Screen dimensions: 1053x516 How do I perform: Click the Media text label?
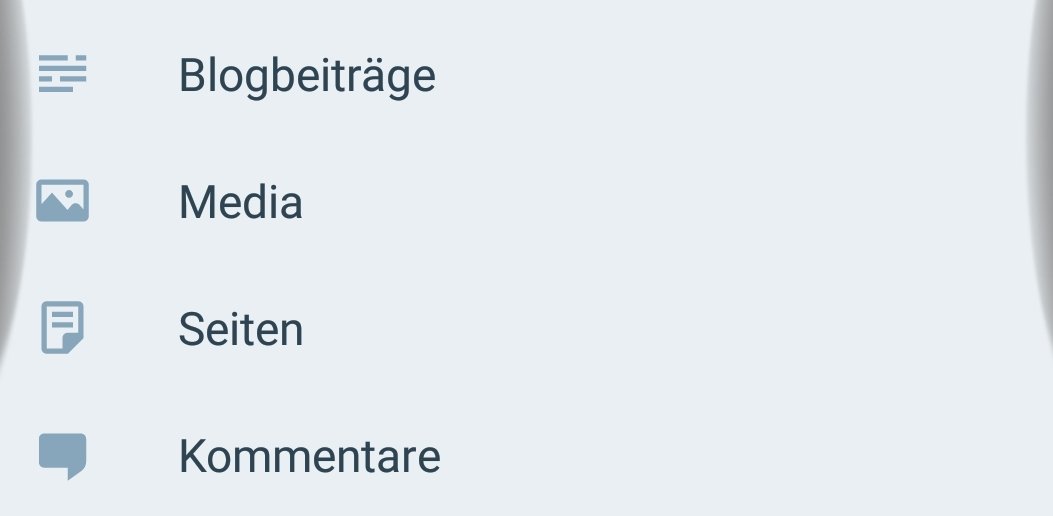pos(240,203)
